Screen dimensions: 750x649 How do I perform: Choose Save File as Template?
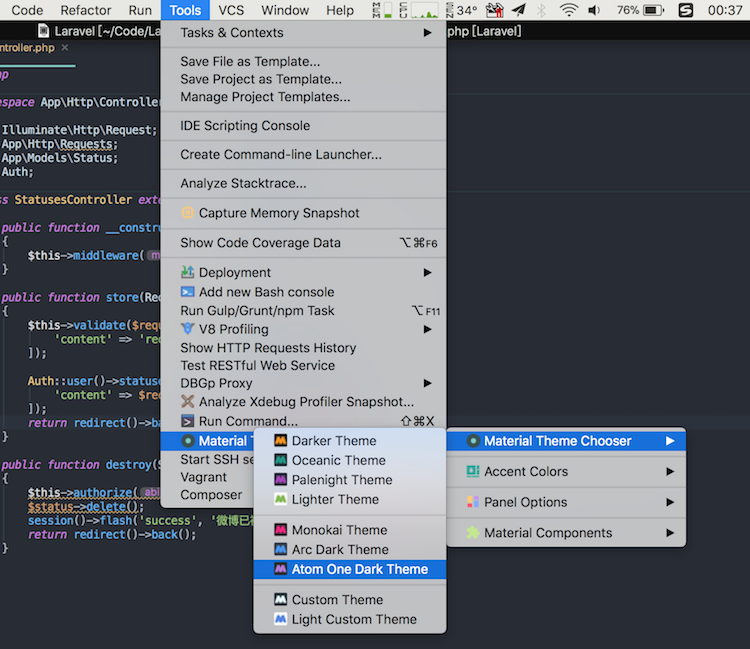click(x=250, y=61)
